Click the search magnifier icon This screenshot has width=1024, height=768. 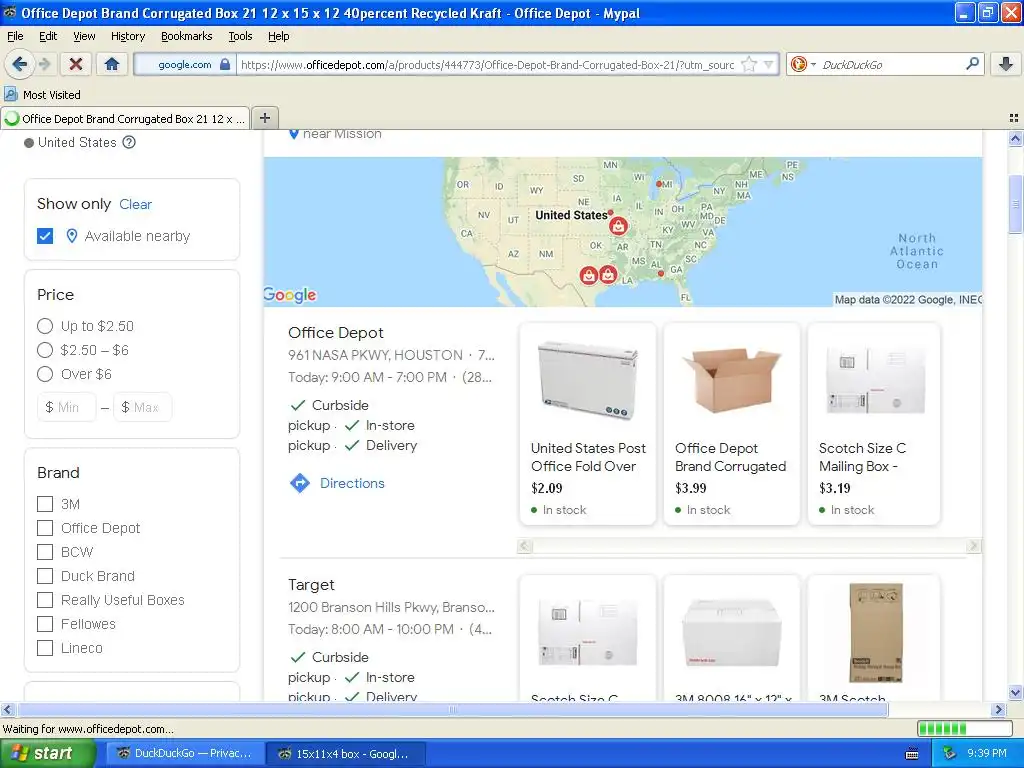coord(972,64)
